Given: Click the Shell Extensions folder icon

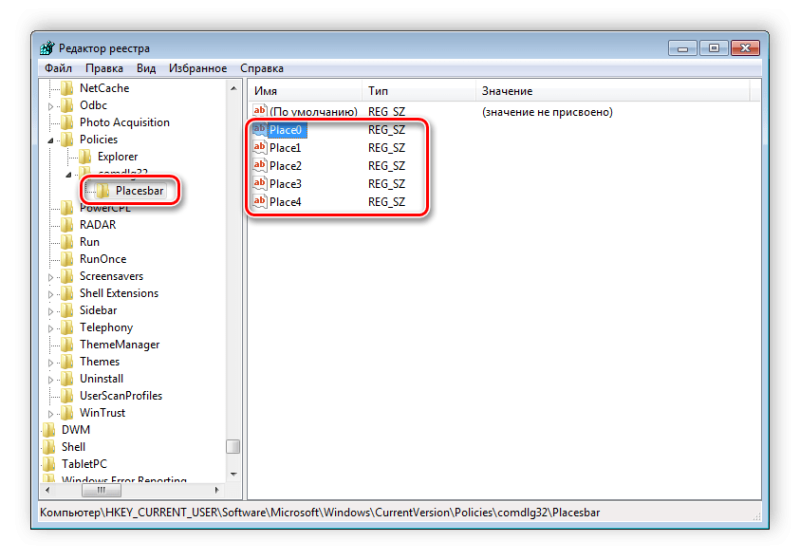Looking at the screenshot, I should [67, 293].
